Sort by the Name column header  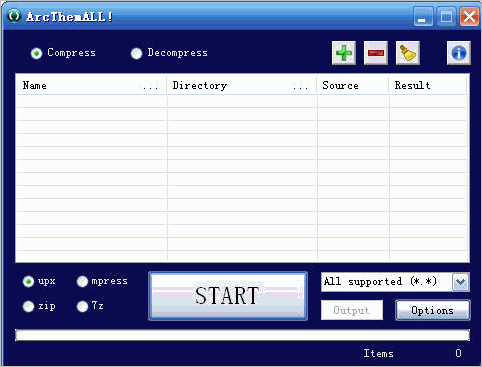coord(91,85)
